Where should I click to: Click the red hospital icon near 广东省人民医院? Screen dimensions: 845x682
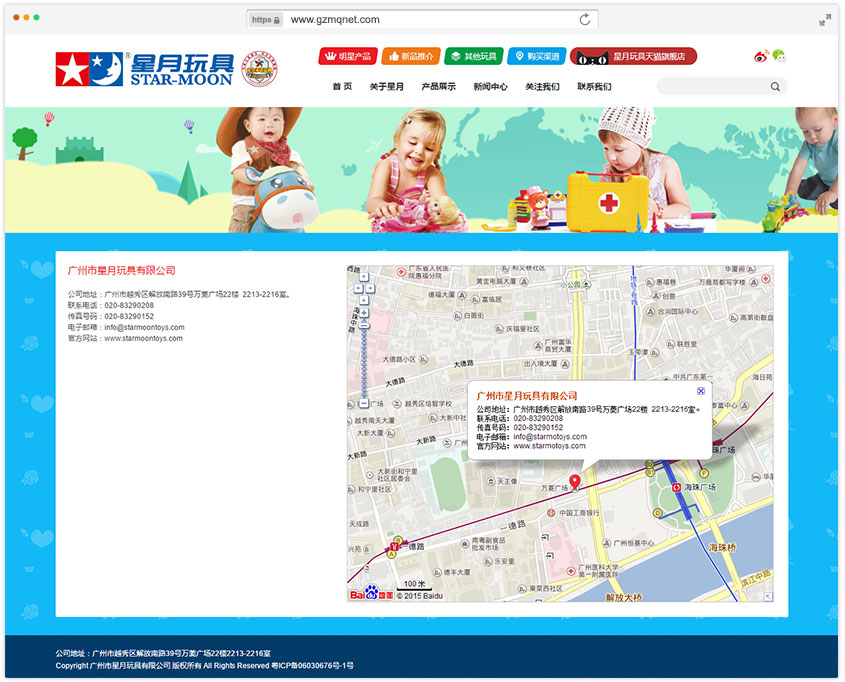coord(401,272)
